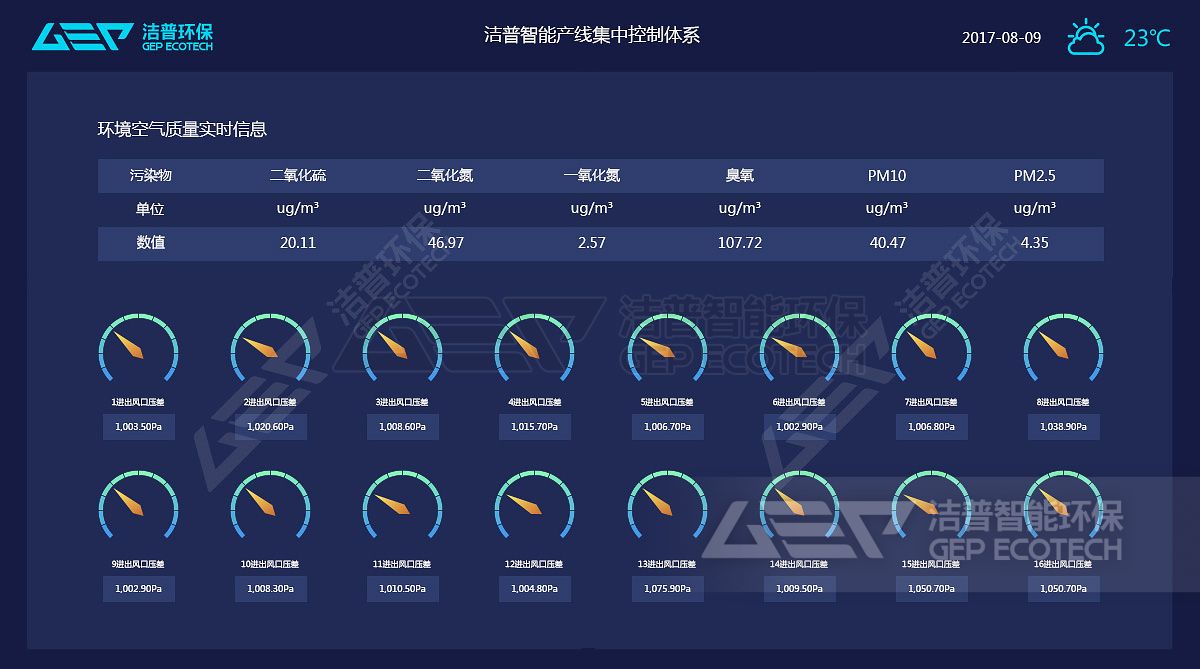The image size is (1200, 669).
Task: Click the PM2.5 column header
Action: point(1034,176)
